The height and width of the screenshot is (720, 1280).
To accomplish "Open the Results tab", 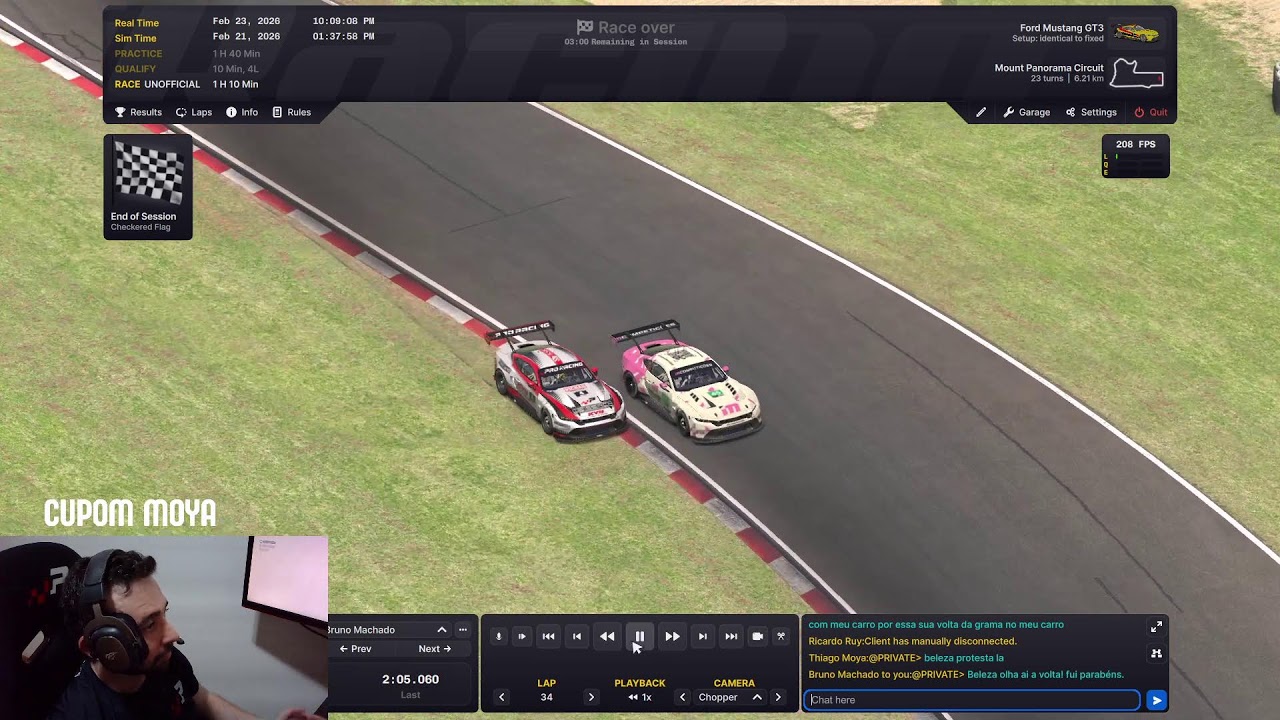I will pyautogui.click(x=138, y=112).
